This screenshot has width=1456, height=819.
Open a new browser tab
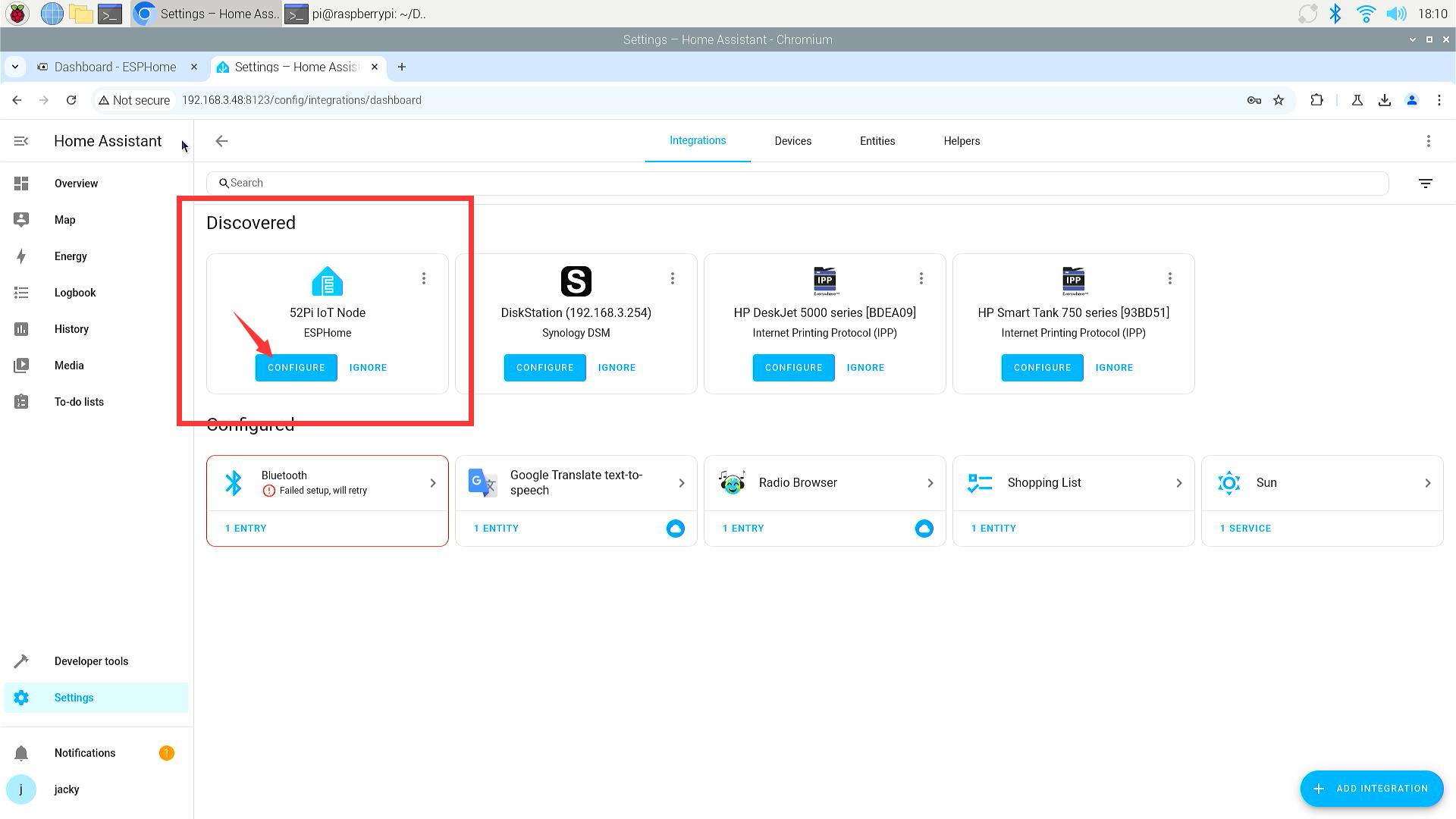[402, 67]
